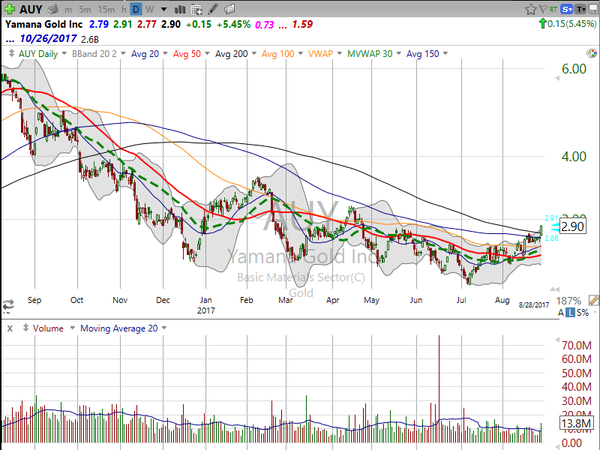Click the Yamana Gold Inc name
The image size is (600, 450).
[x=44, y=24]
